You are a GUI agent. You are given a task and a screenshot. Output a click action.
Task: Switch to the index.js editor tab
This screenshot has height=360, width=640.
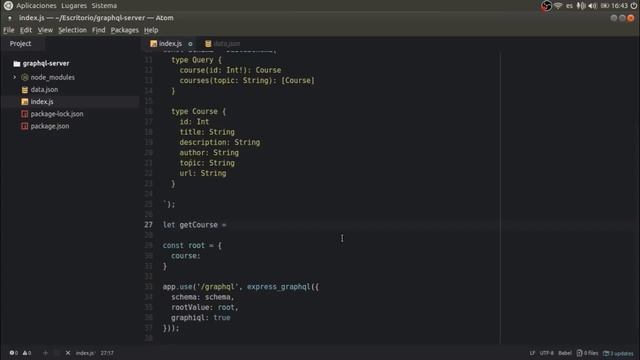[170, 44]
